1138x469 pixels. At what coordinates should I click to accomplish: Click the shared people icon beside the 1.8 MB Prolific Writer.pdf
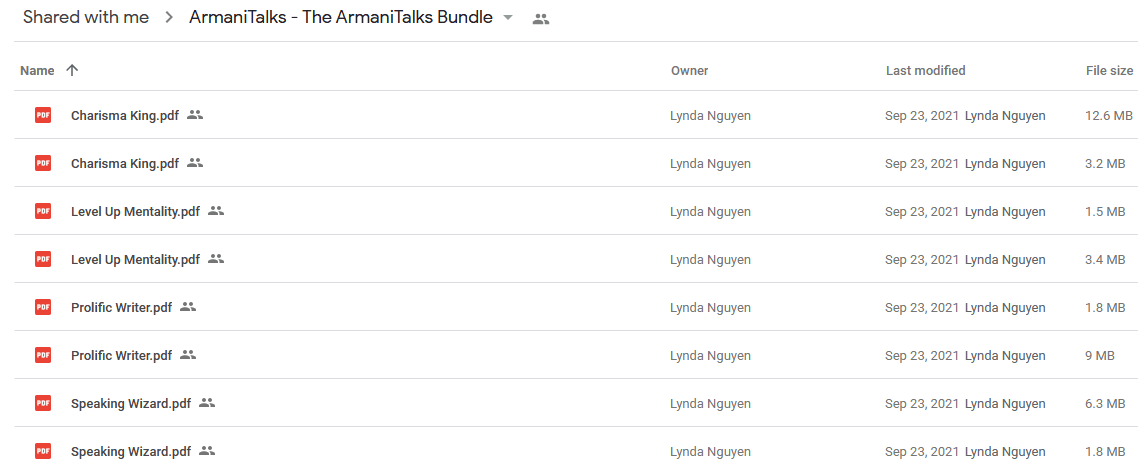188,306
